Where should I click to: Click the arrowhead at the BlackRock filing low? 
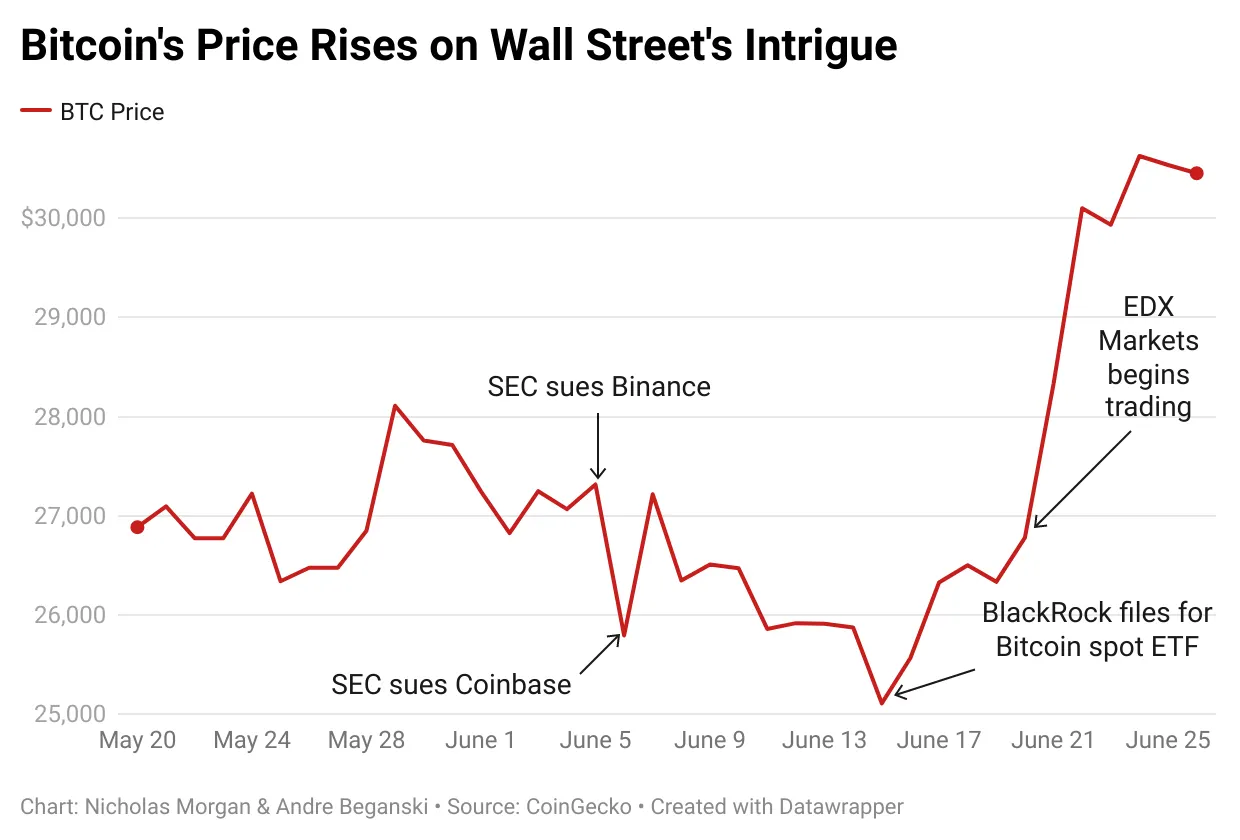tap(900, 691)
